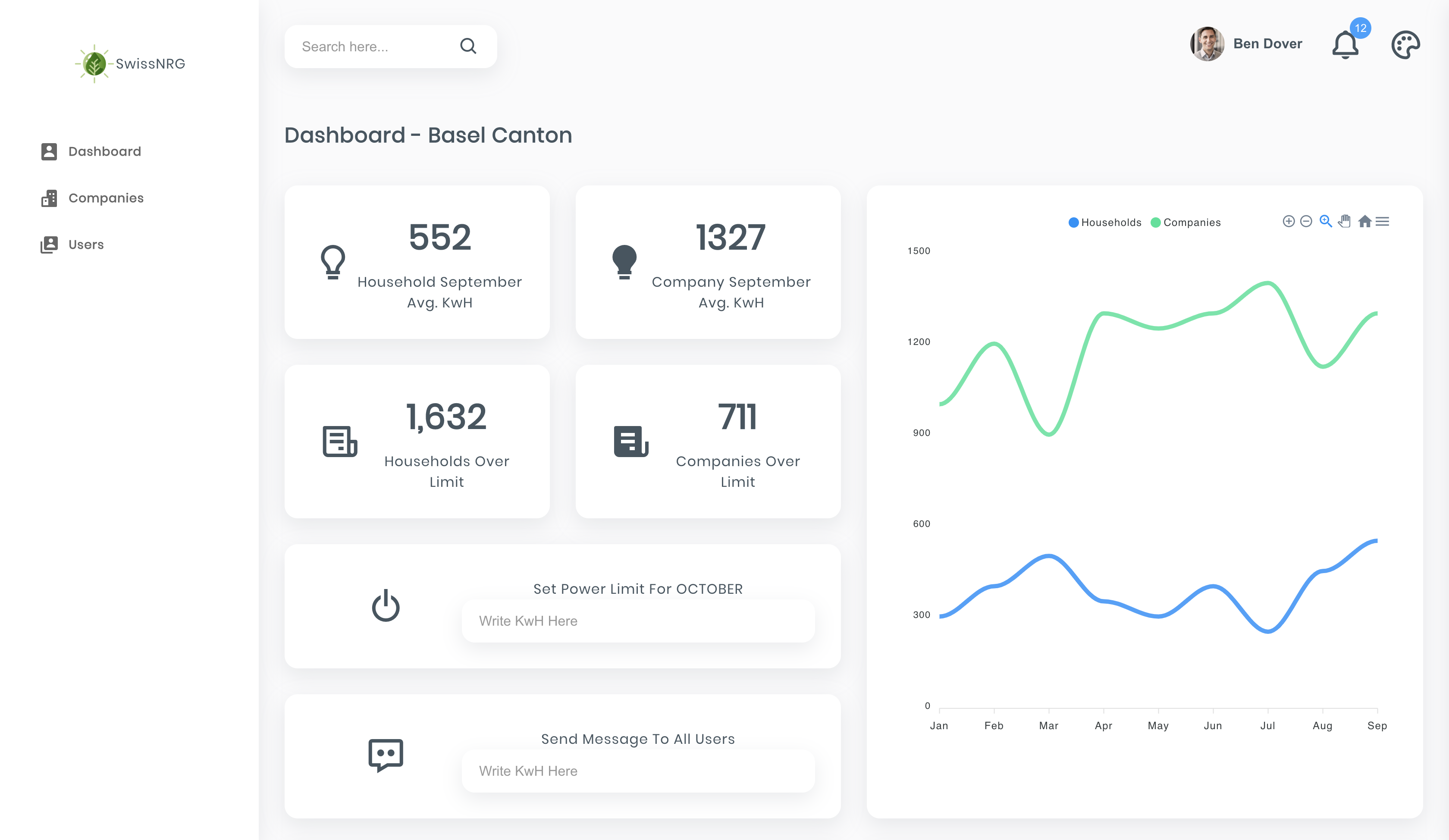Select Dashboard in sidebar
Image resolution: width=1449 pixels, height=840 pixels.
[104, 151]
